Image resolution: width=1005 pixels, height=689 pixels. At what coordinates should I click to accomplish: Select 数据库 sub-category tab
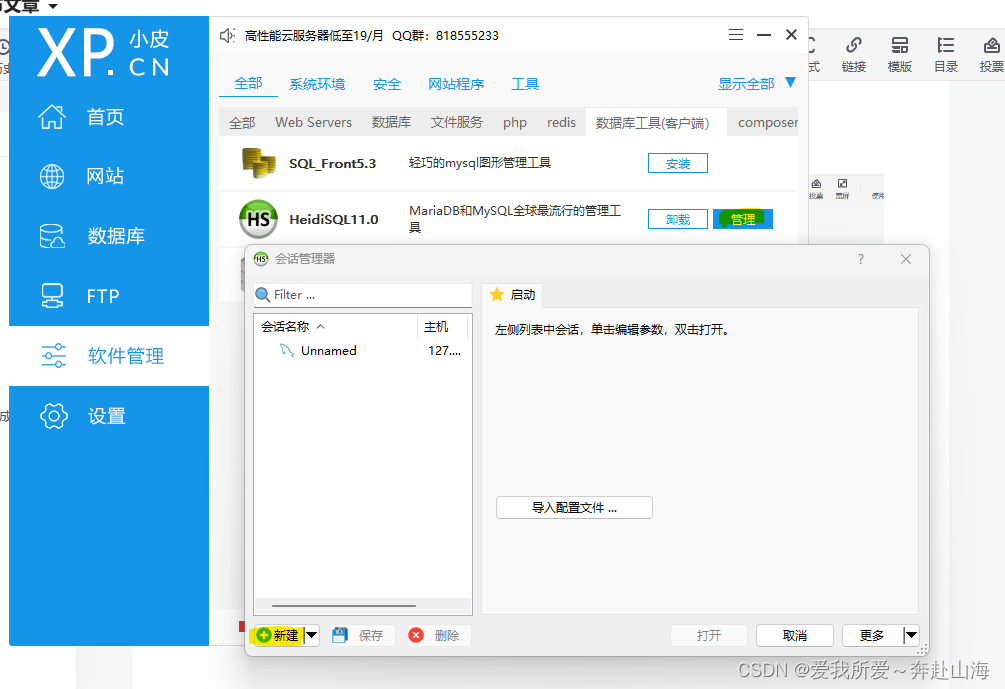392,122
